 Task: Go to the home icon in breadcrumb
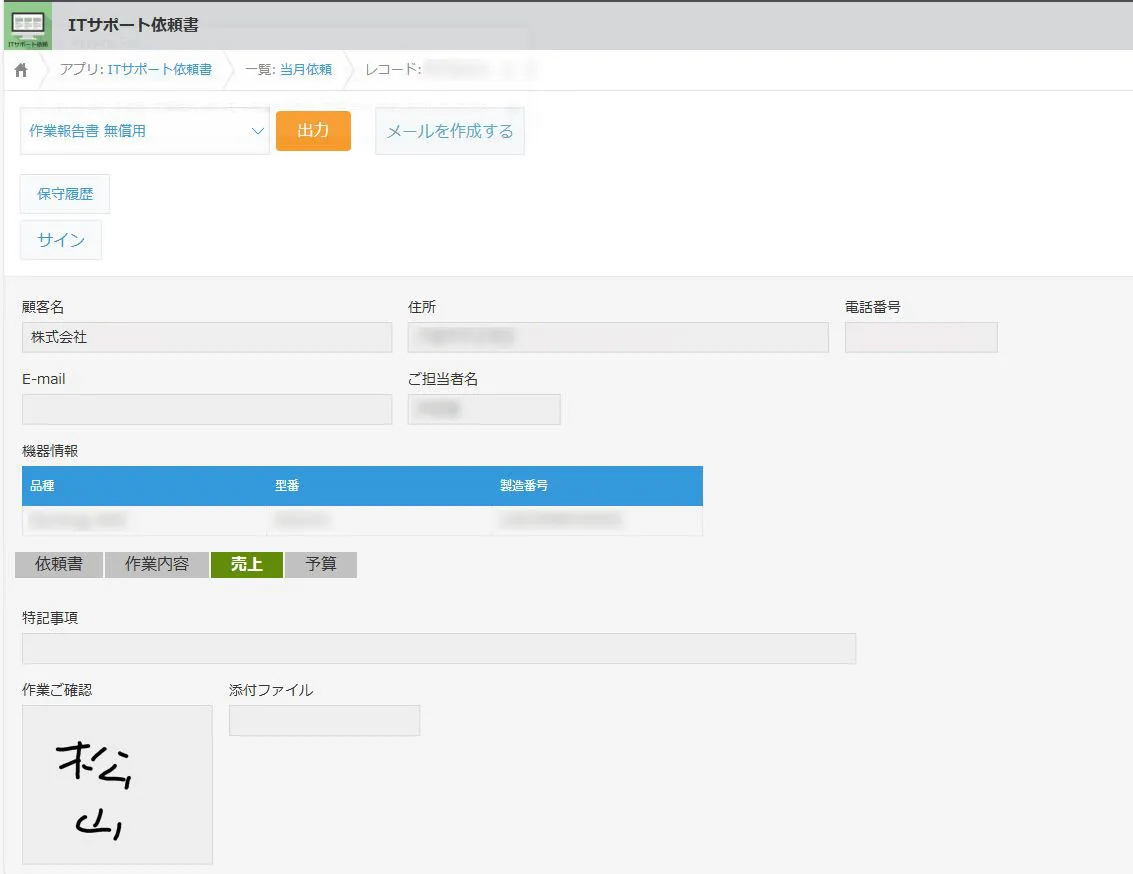point(21,70)
